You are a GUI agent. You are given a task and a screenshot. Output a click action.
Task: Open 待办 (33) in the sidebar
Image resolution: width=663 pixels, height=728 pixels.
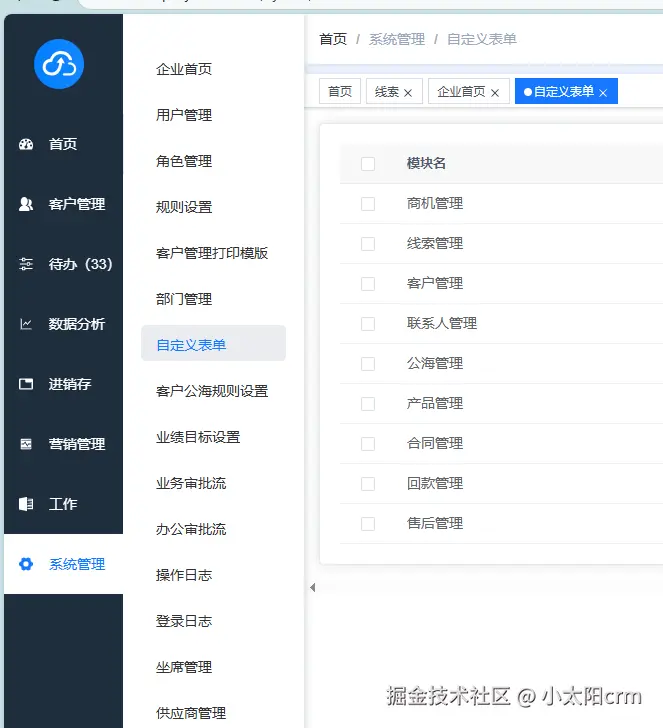tap(63, 264)
